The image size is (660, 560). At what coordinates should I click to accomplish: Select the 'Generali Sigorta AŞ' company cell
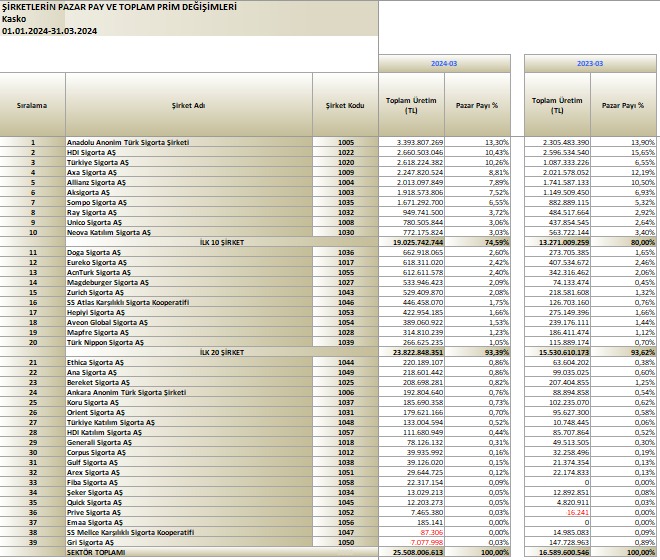(x=189, y=443)
